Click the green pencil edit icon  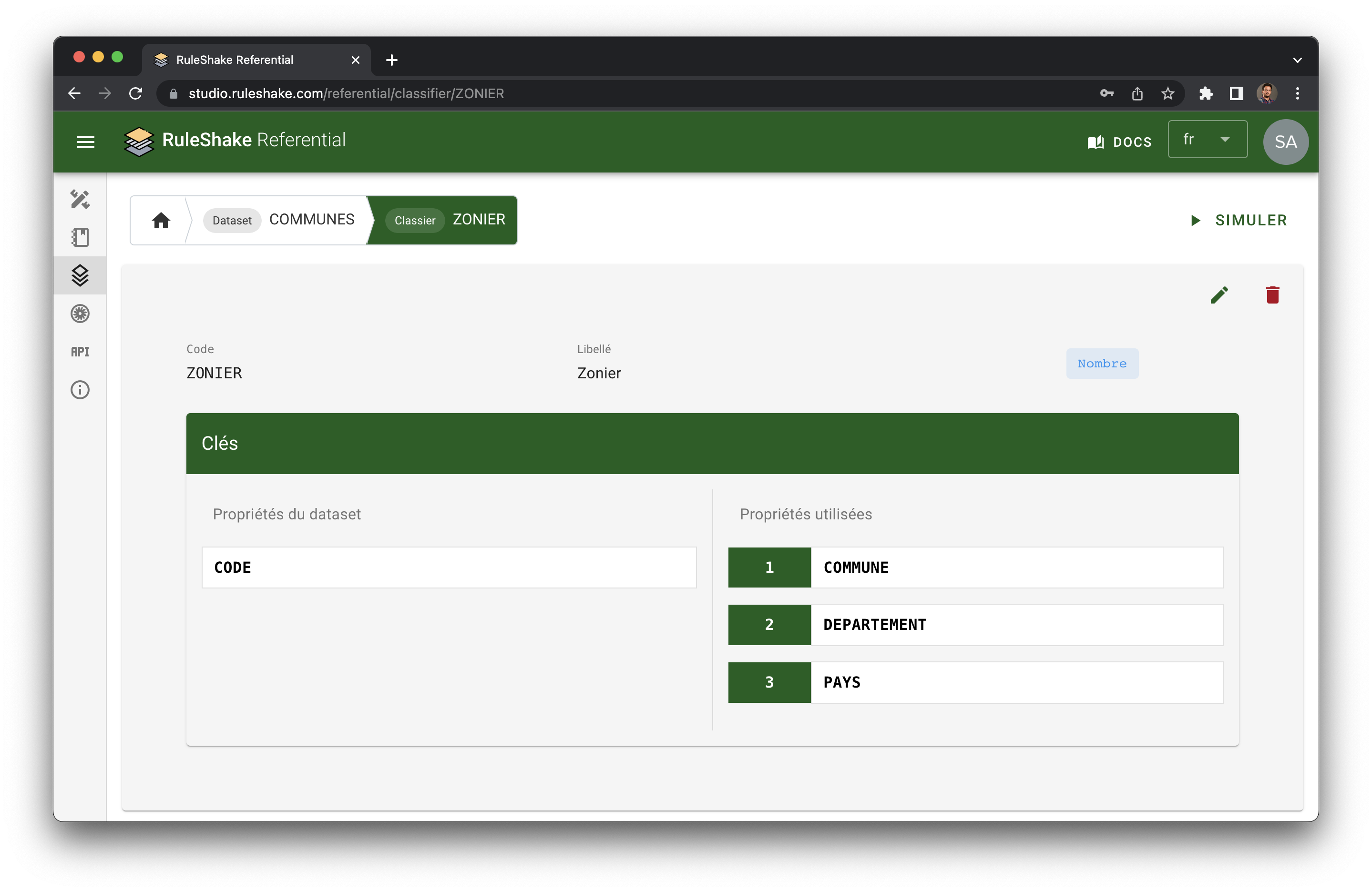pyautogui.click(x=1218, y=295)
